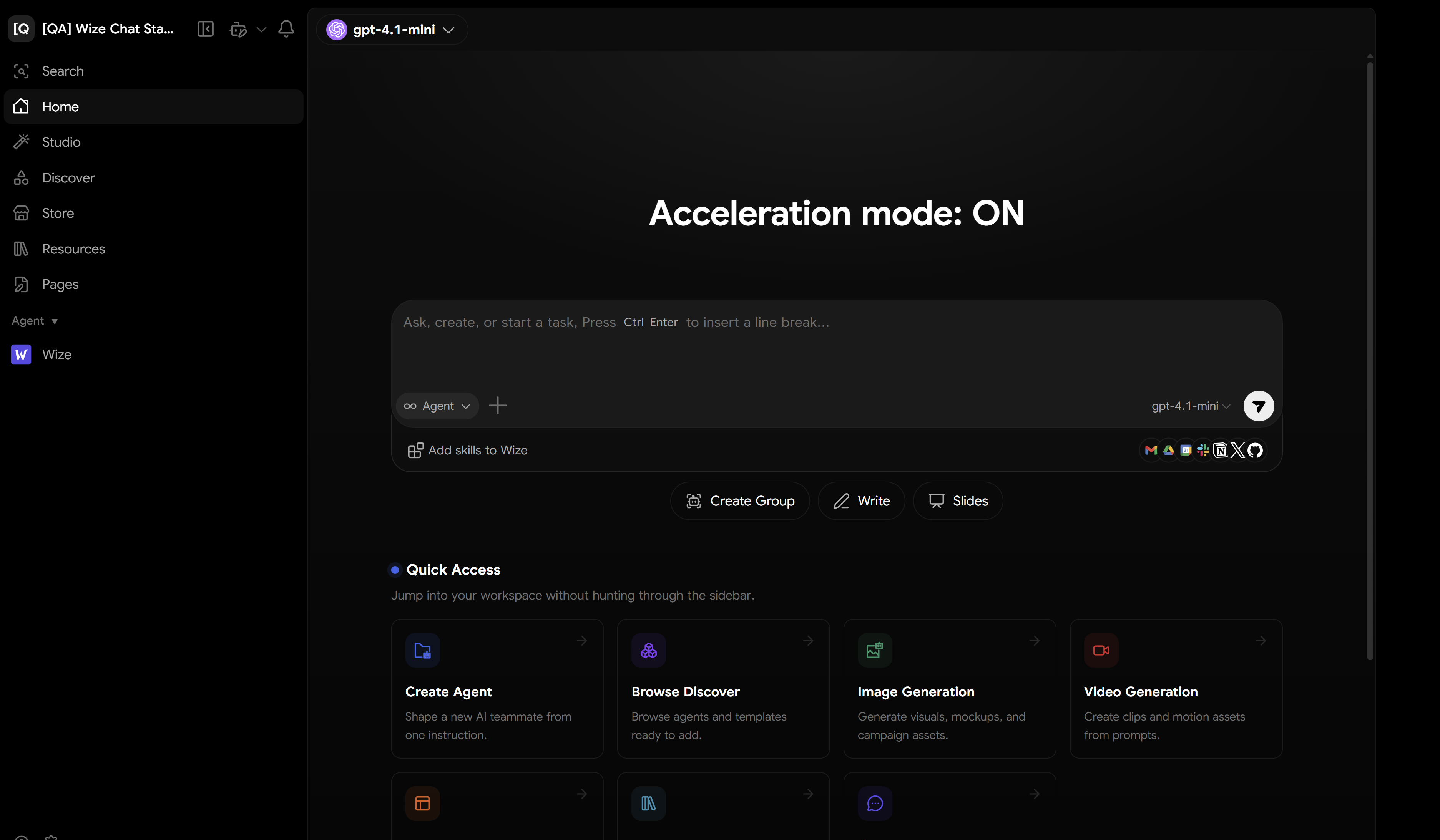Open the gpt-4.1-mini dropdown beside send button
Screen dimensions: 1440x840
click(x=1191, y=406)
